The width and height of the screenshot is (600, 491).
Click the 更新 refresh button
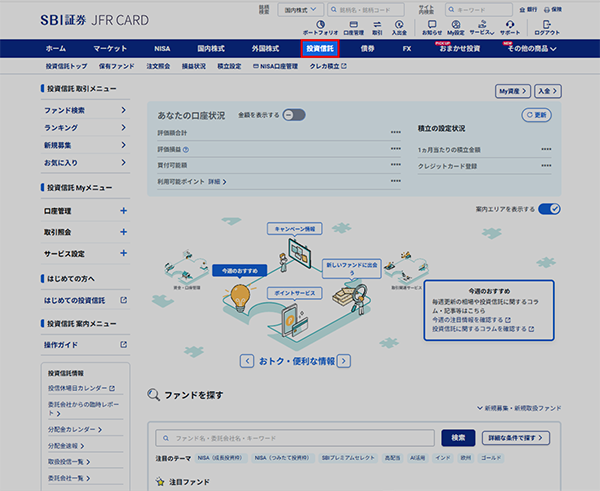point(538,115)
